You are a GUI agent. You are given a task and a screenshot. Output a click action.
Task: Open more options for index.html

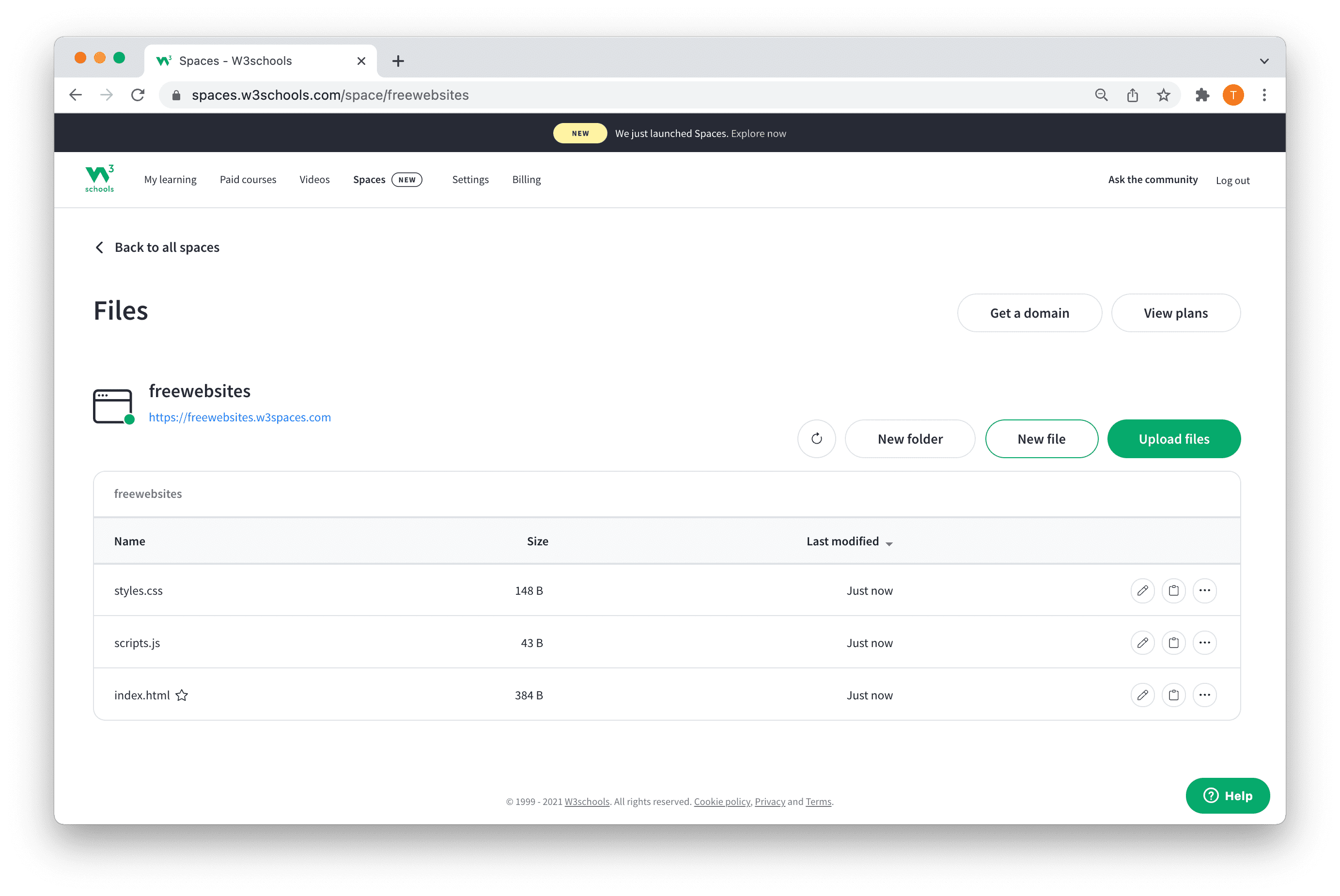click(1204, 695)
